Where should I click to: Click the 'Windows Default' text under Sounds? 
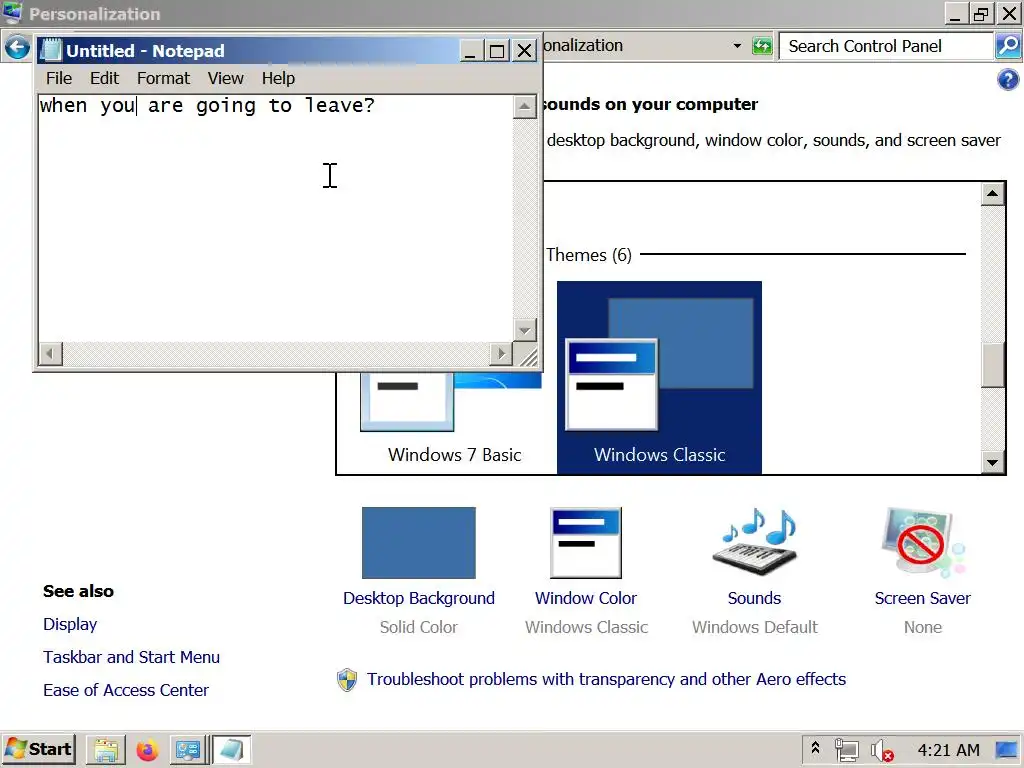click(754, 628)
